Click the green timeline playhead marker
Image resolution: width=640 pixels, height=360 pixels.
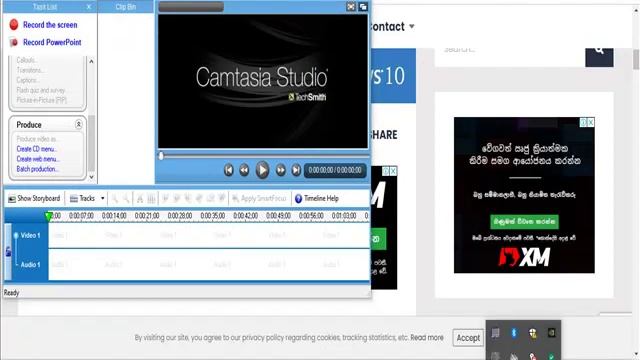pos(49,216)
